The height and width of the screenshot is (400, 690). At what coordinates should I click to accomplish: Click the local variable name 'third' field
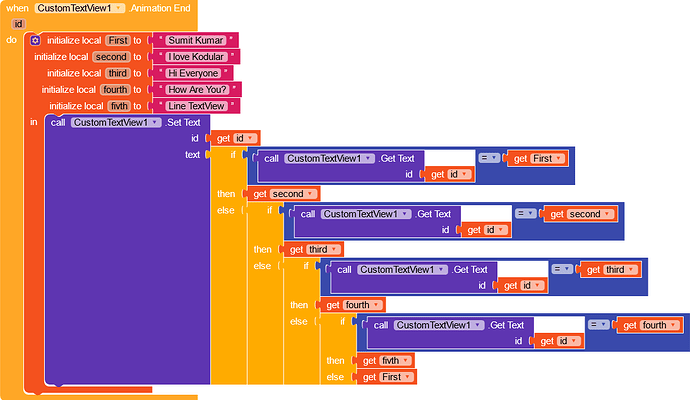(117, 73)
